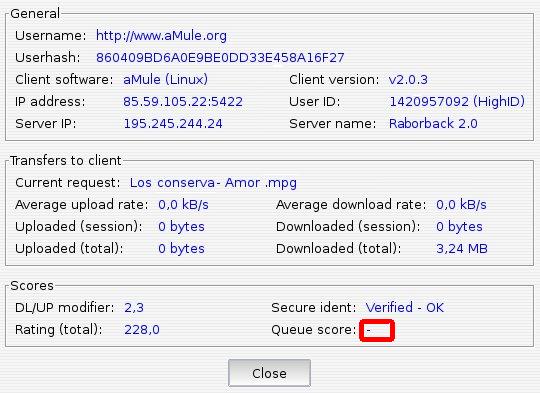
Task: Click the server name value Raborback 2.0
Action: 433,124
